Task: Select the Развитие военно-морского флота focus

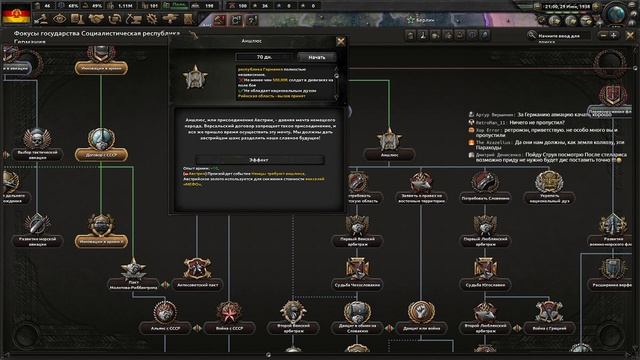Action: point(613,231)
